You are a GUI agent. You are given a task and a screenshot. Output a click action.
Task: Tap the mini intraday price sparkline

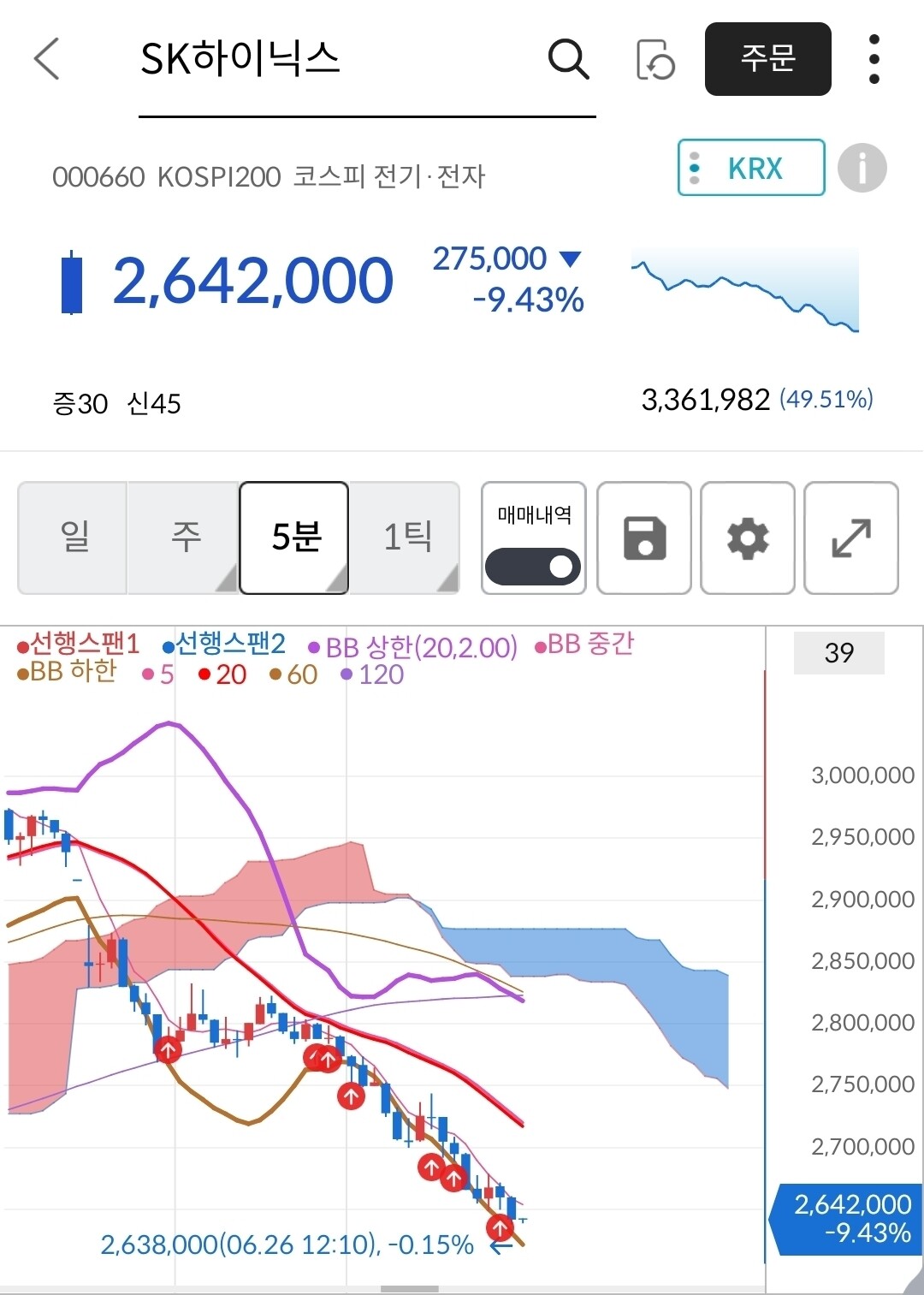pos(744,289)
